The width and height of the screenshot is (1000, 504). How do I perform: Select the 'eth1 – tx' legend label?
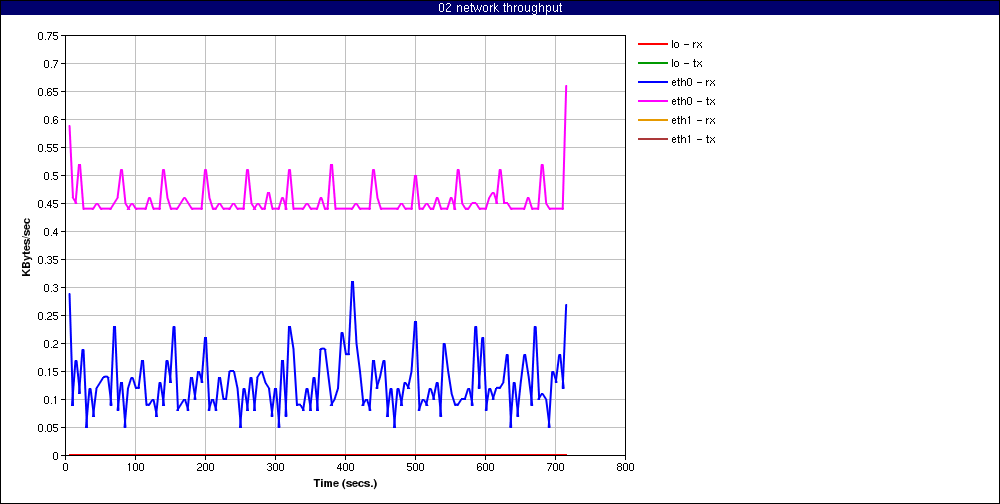point(693,139)
